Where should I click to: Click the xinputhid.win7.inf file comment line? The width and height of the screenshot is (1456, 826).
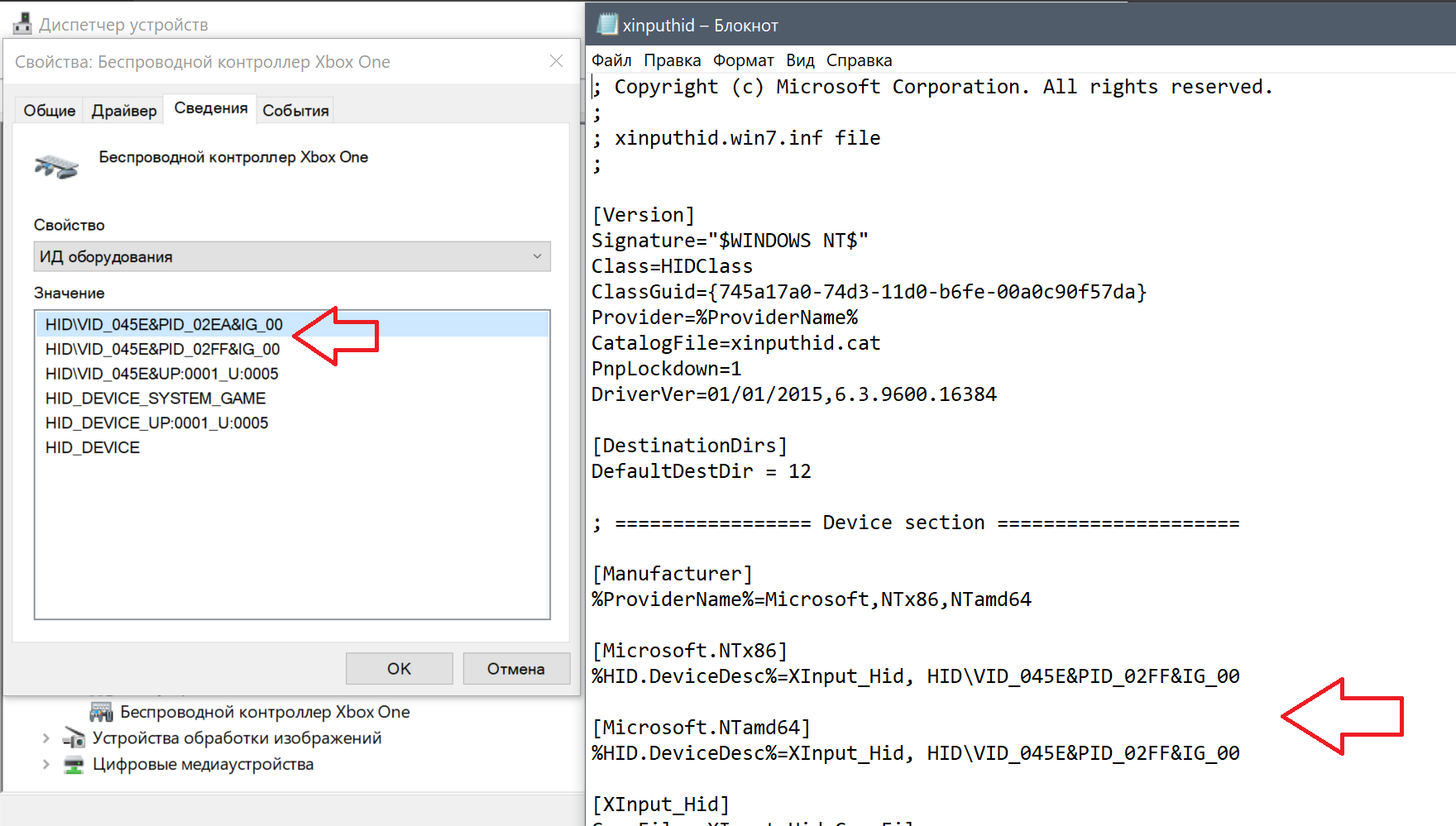[x=736, y=138]
